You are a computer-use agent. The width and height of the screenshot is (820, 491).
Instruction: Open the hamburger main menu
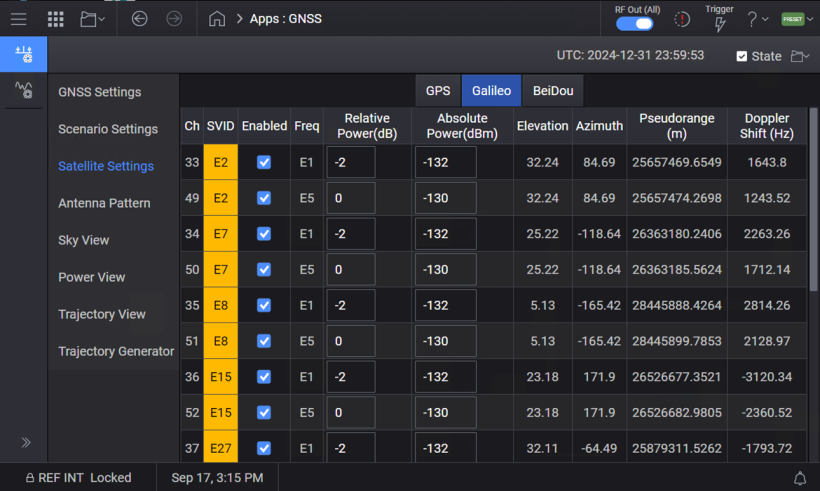(x=18, y=19)
